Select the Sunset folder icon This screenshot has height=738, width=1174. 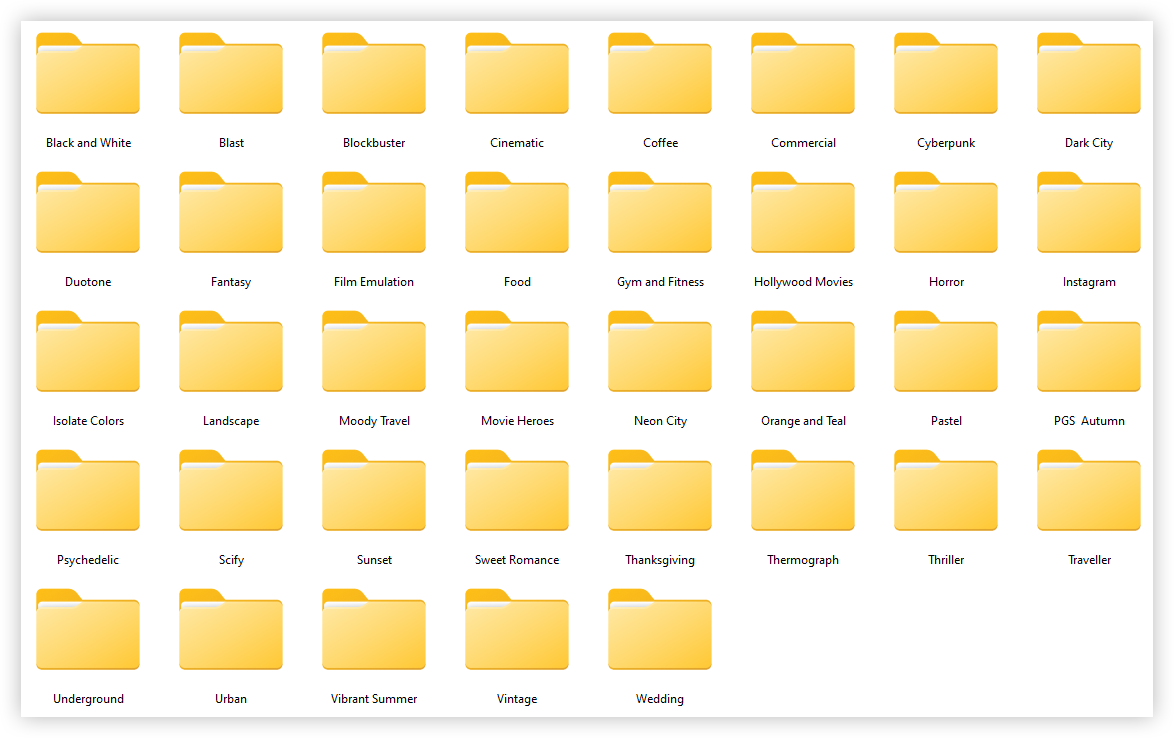[x=374, y=491]
